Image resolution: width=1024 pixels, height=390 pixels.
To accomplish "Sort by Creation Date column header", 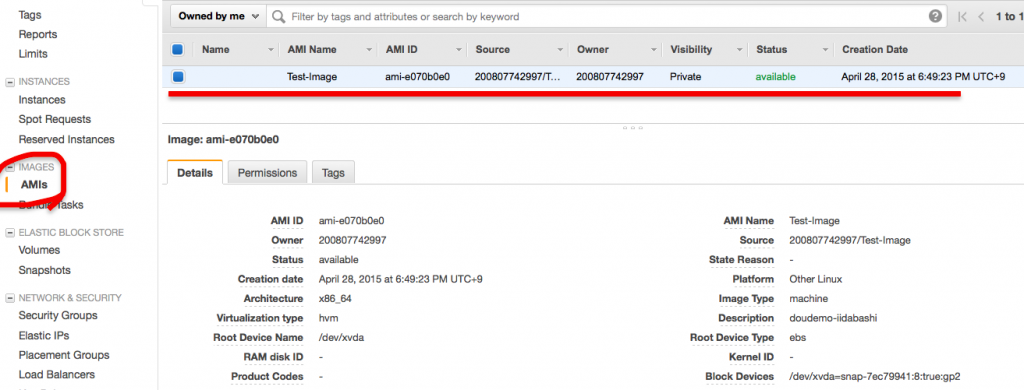I will tap(875, 50).
